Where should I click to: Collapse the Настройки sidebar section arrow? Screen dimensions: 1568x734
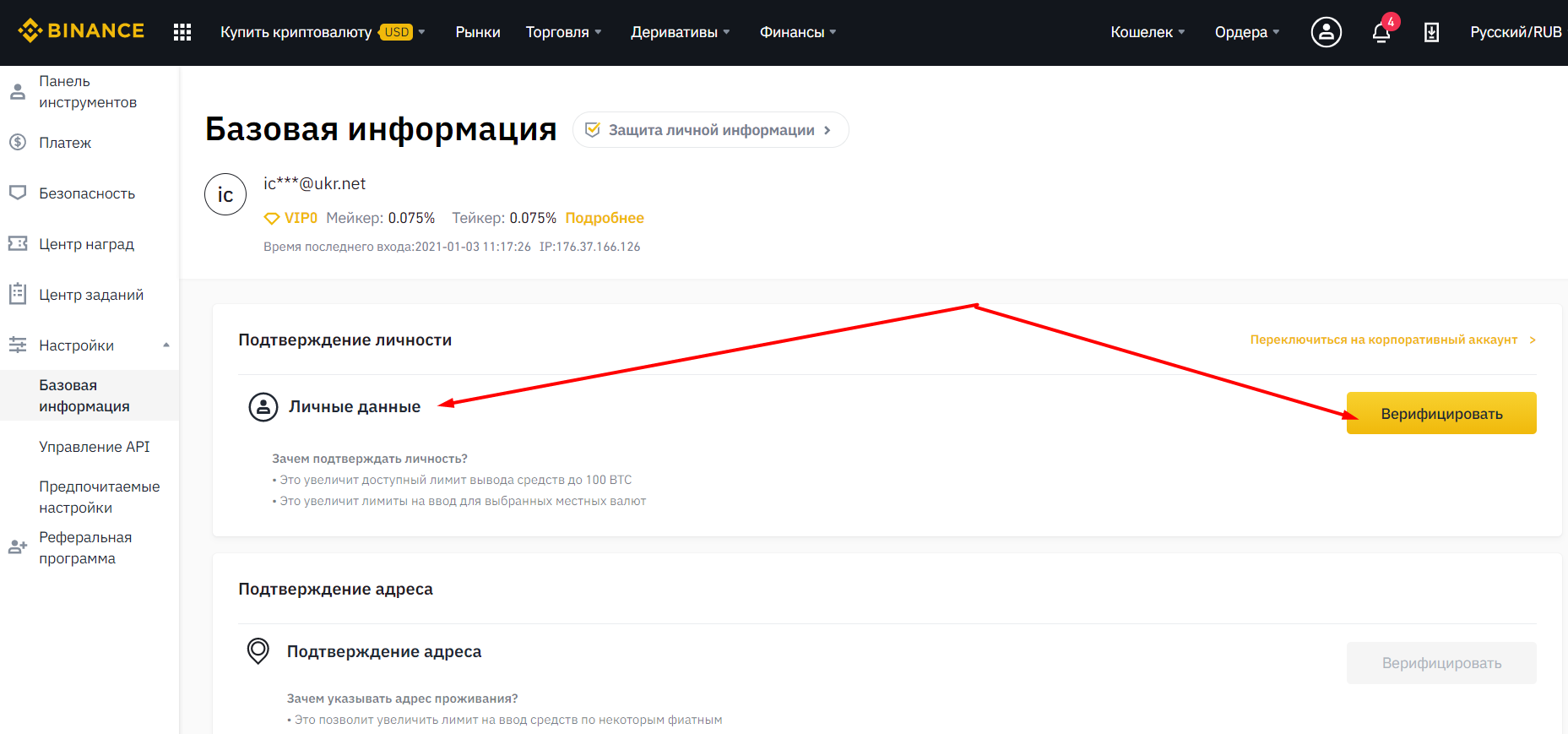(166, 345)
